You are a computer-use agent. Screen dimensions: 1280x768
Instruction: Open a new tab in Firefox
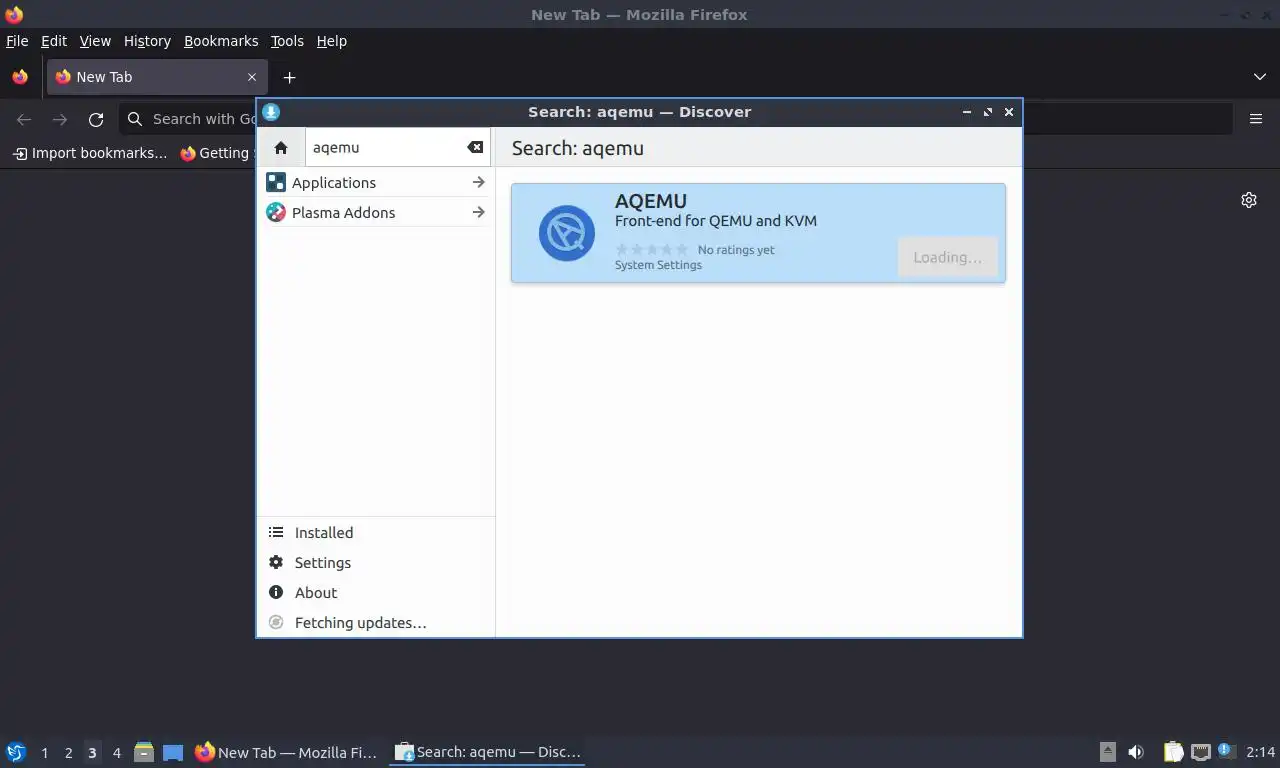289,77
